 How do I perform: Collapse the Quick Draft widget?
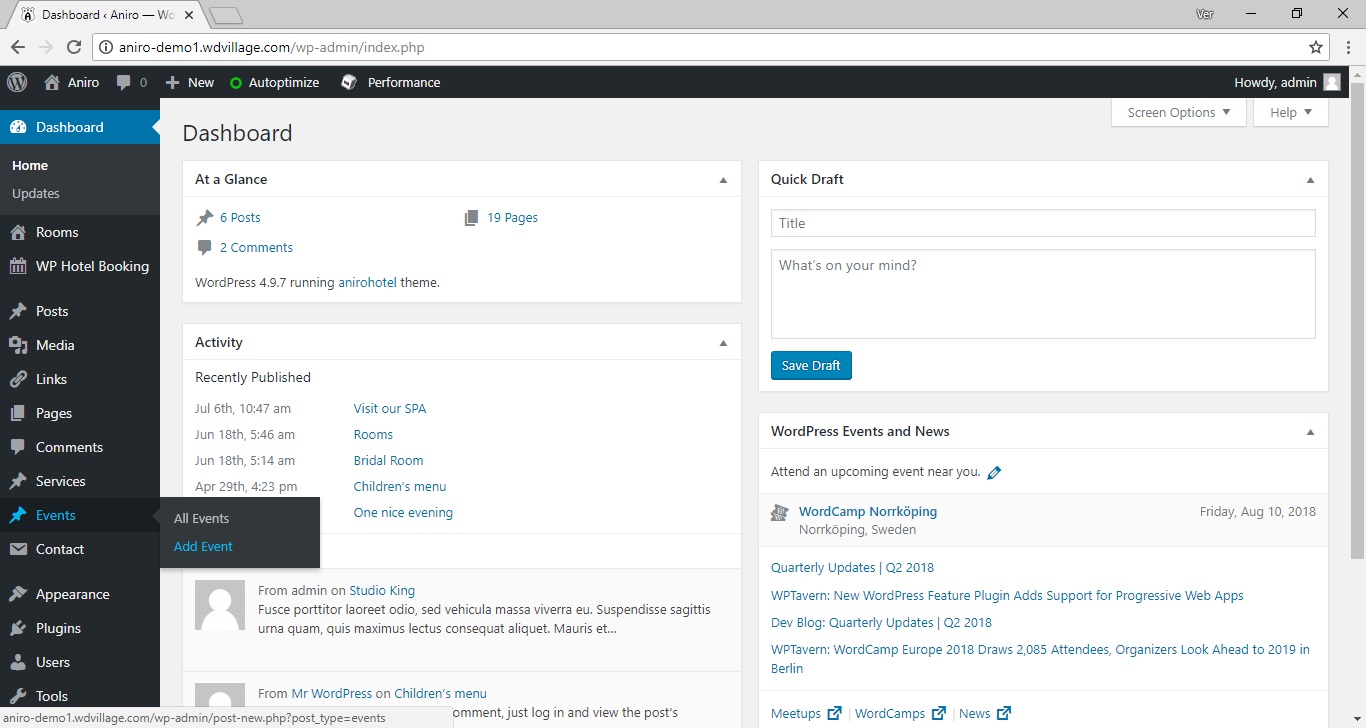(1310, 180)
